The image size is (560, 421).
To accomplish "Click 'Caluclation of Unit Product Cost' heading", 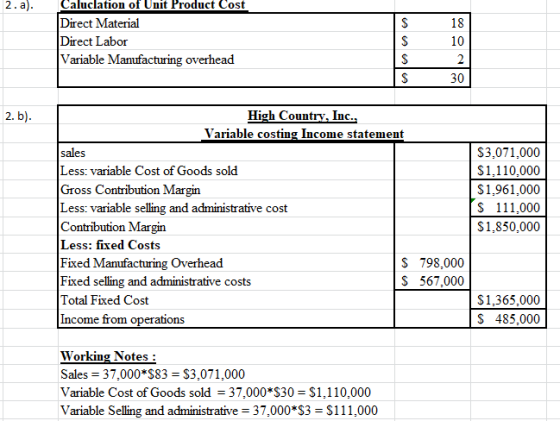I will [153, 5].
